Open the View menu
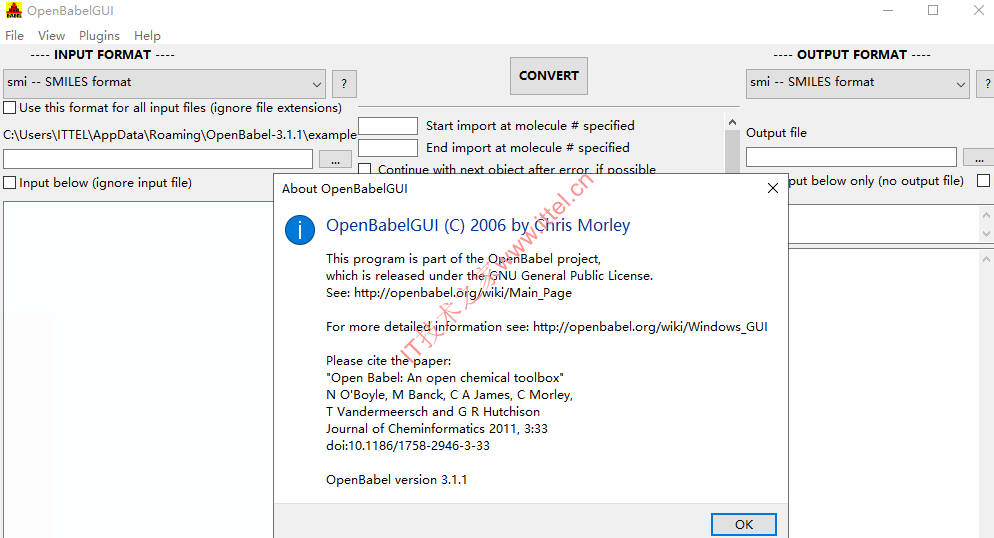Screen dimensions: 994x538 [x=51, y=35]
